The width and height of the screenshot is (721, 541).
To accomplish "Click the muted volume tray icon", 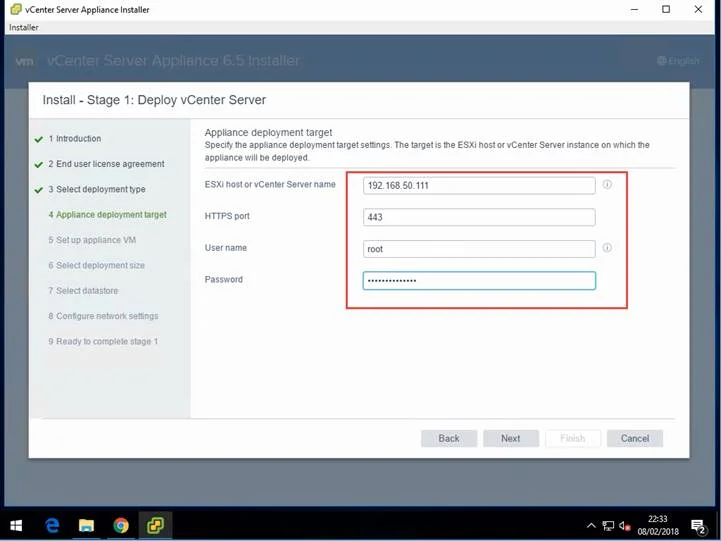I will (x=624, y=526).
